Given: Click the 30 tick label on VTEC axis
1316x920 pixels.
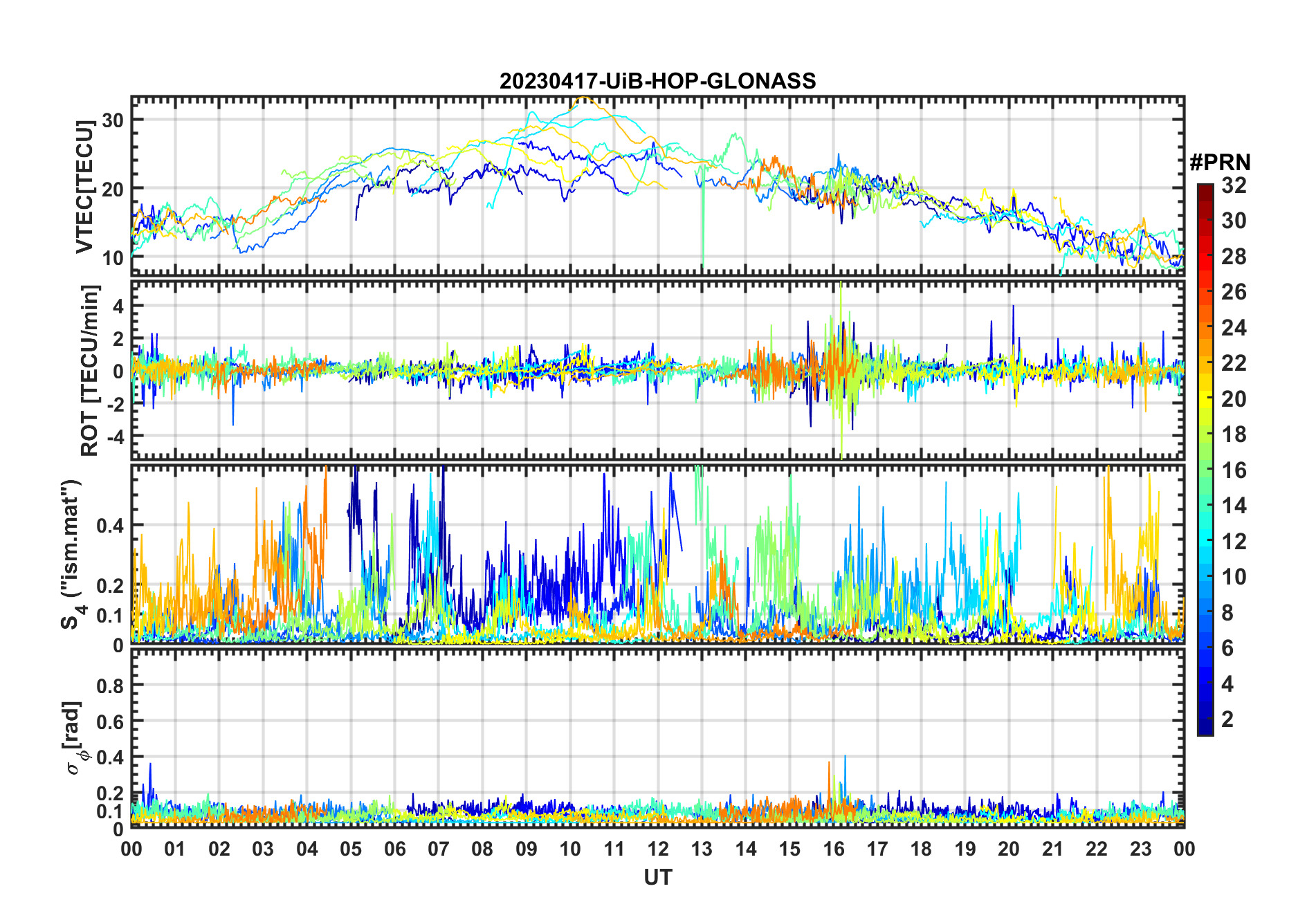Looking at the screenshot, I should (x=112, y=120).
